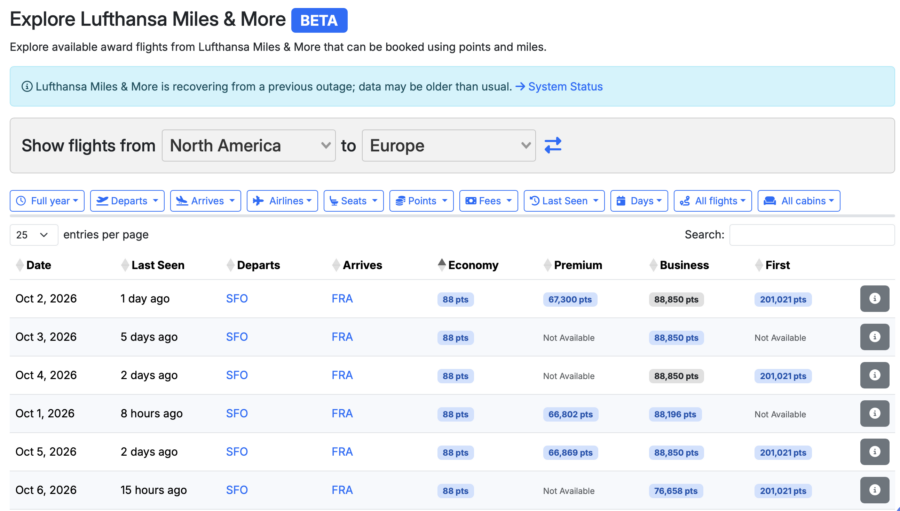Open the Arrives filter dropdown
Screen dimensions: 900x511
pos(205,201)
